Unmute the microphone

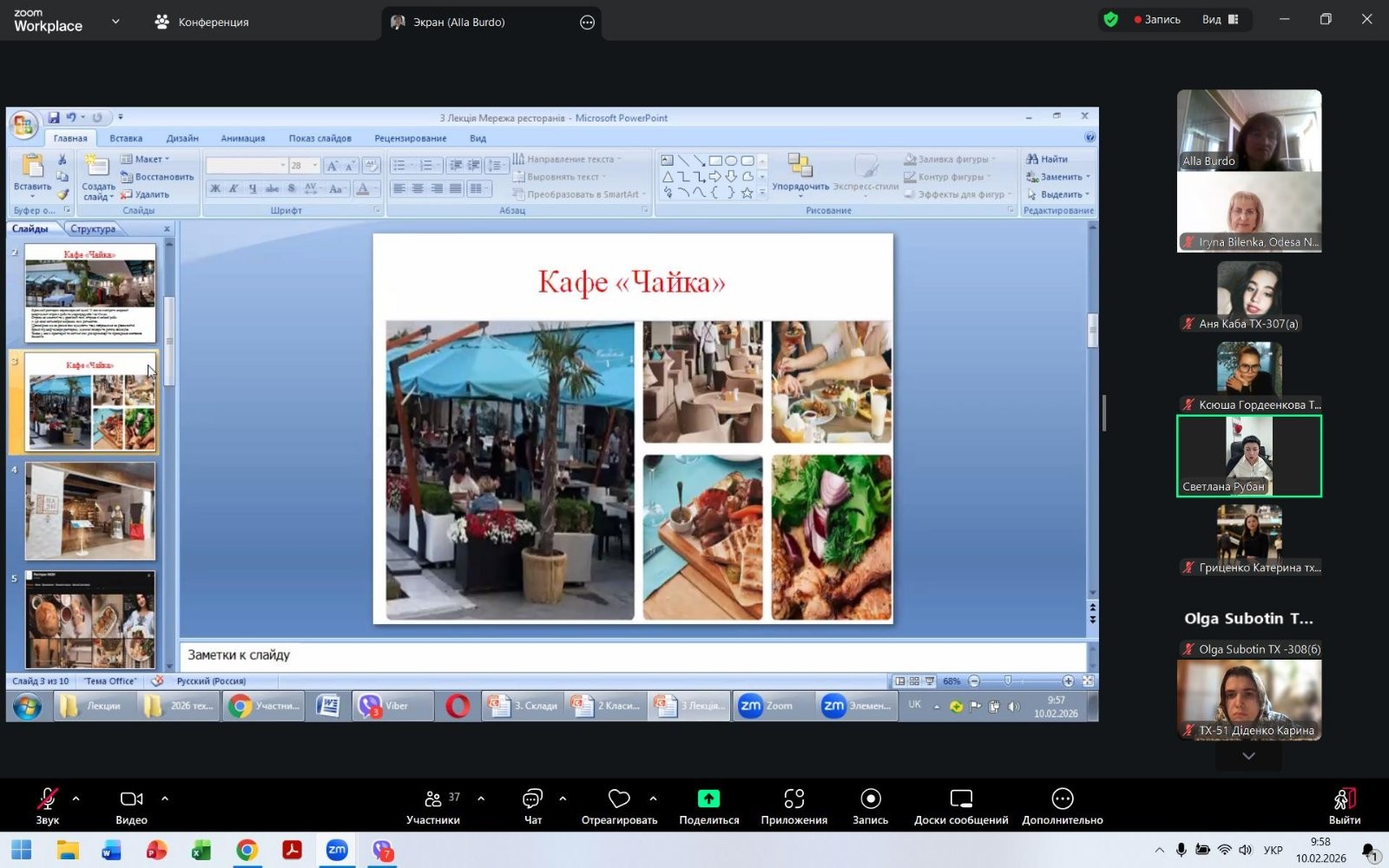(x=47, y=799)
